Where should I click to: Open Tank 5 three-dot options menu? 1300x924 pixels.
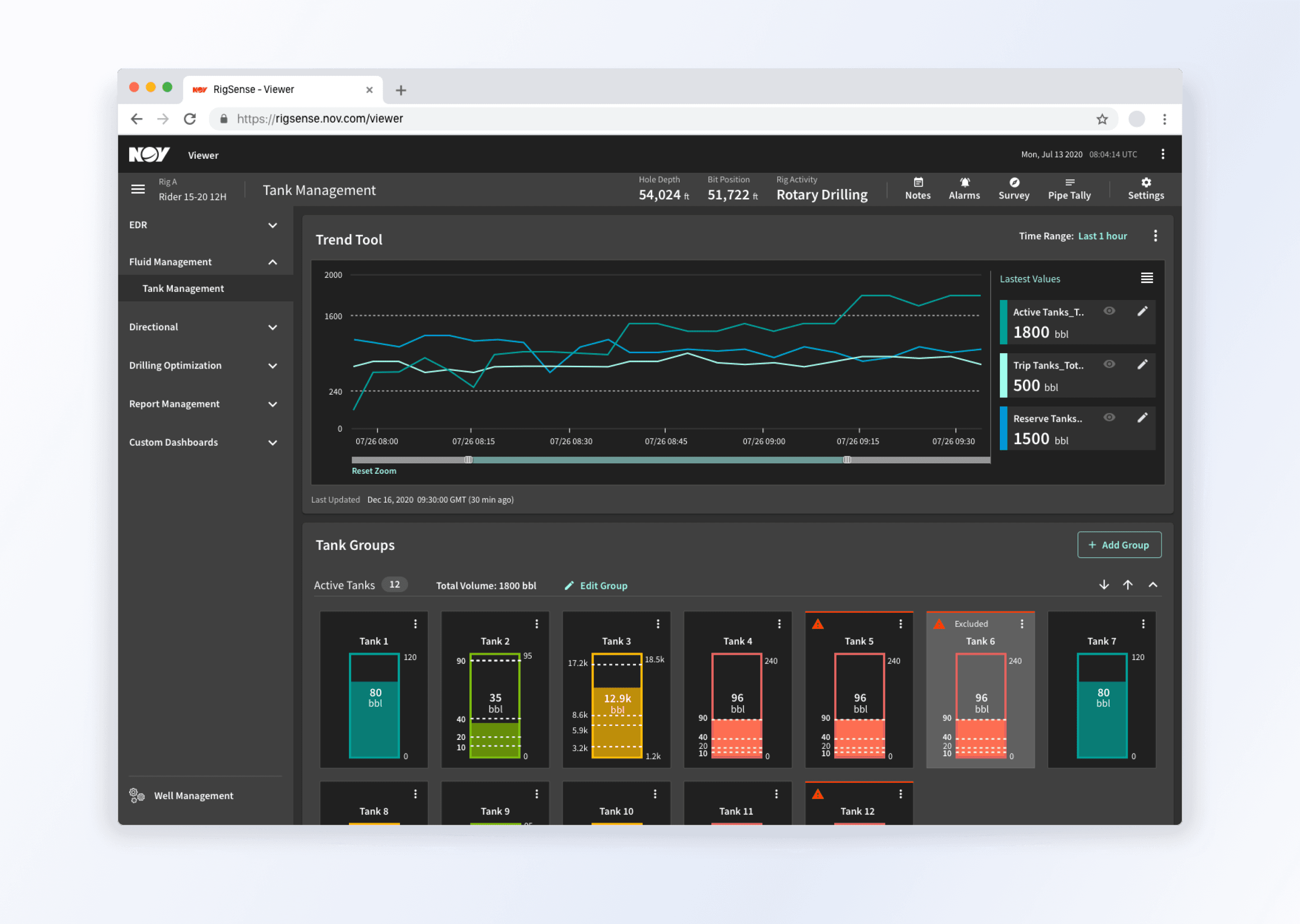901,624
